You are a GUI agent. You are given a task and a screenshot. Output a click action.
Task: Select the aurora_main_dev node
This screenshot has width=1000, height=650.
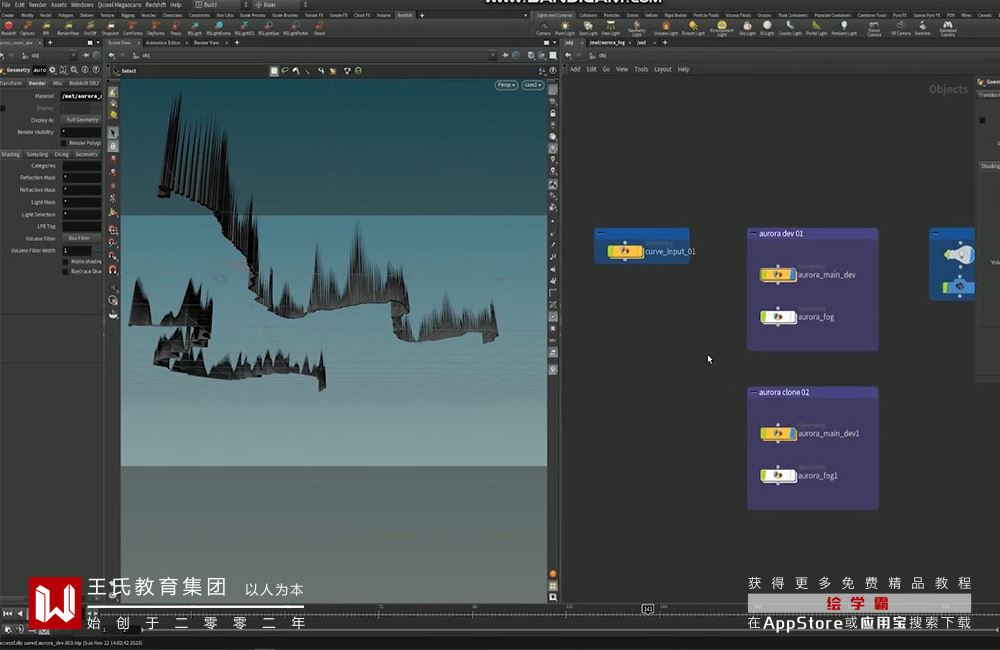click(777, 275)
